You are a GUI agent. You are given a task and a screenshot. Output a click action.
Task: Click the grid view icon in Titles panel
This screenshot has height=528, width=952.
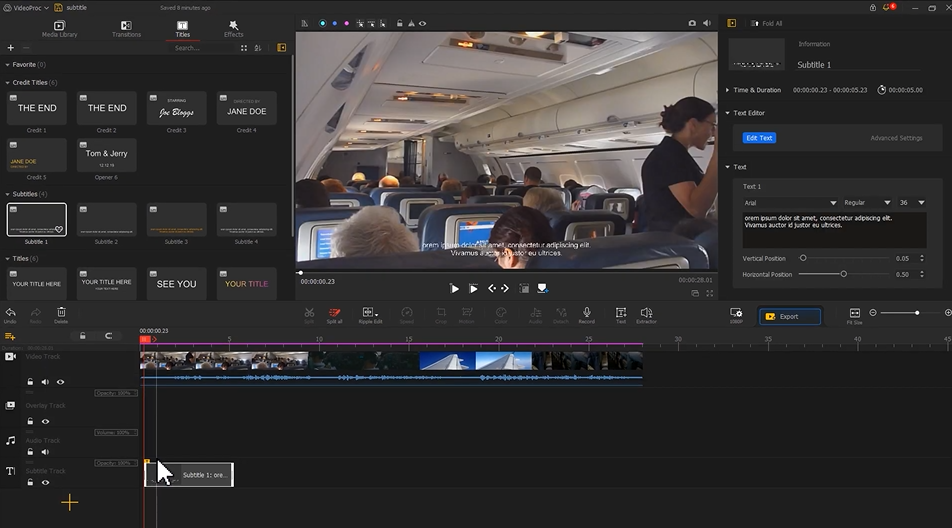click(244, 48)
